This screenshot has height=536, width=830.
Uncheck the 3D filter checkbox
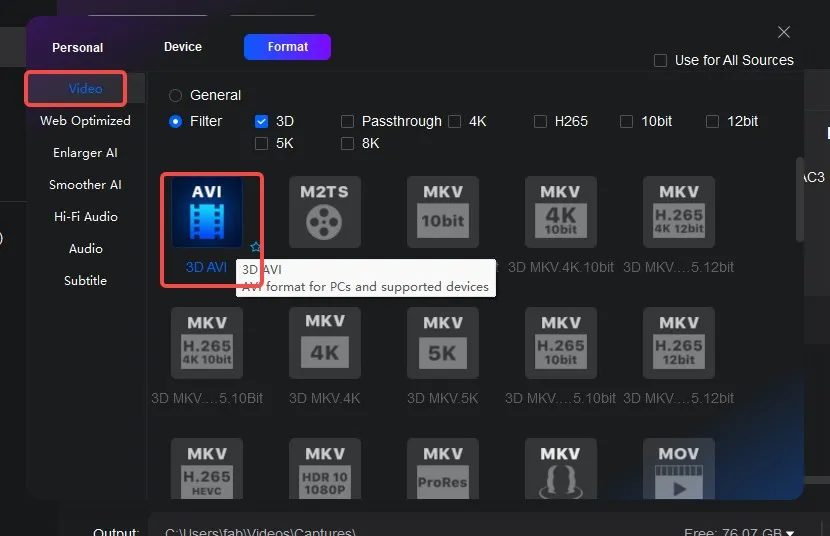coord(262,121)
